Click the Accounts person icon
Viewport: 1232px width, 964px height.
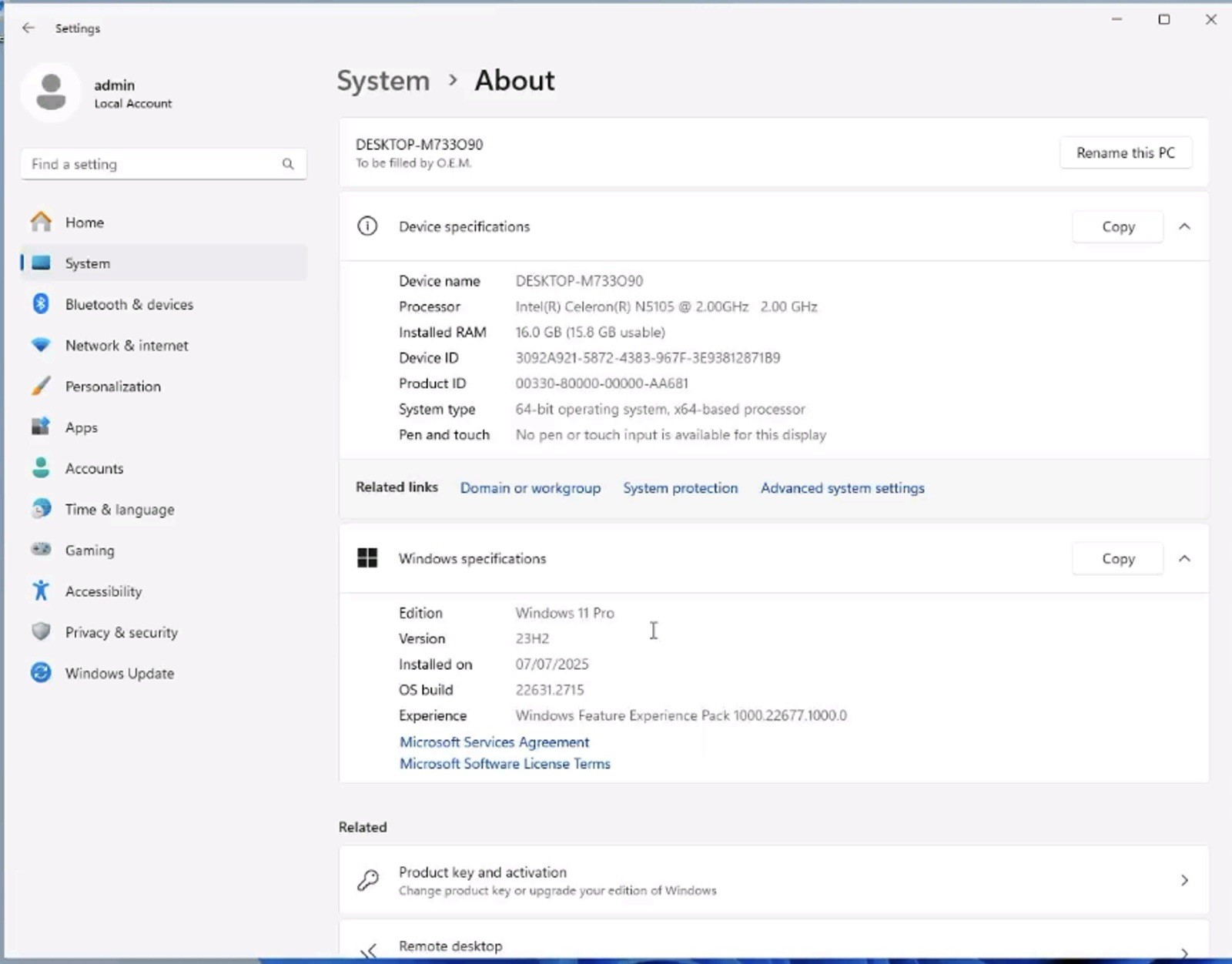(41, 467)
